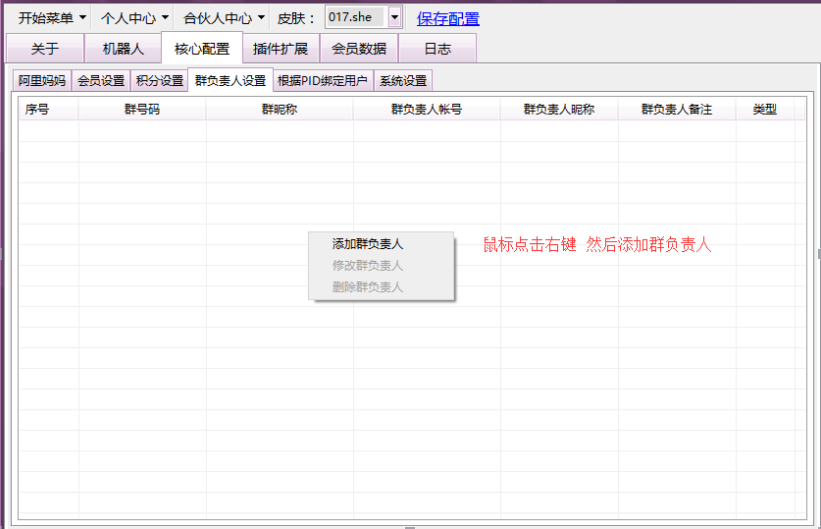
Task: Open the 积分设置 sub-tab
Action: coord(159,81)
